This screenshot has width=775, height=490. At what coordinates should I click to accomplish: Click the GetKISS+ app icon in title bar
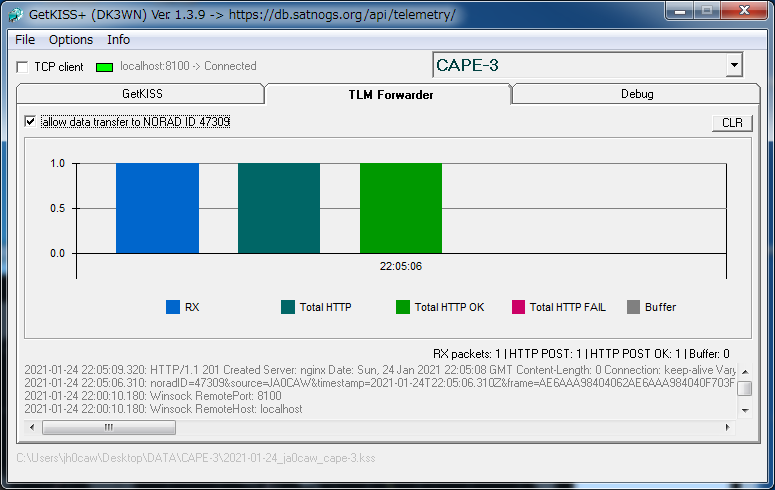(15, 14)
